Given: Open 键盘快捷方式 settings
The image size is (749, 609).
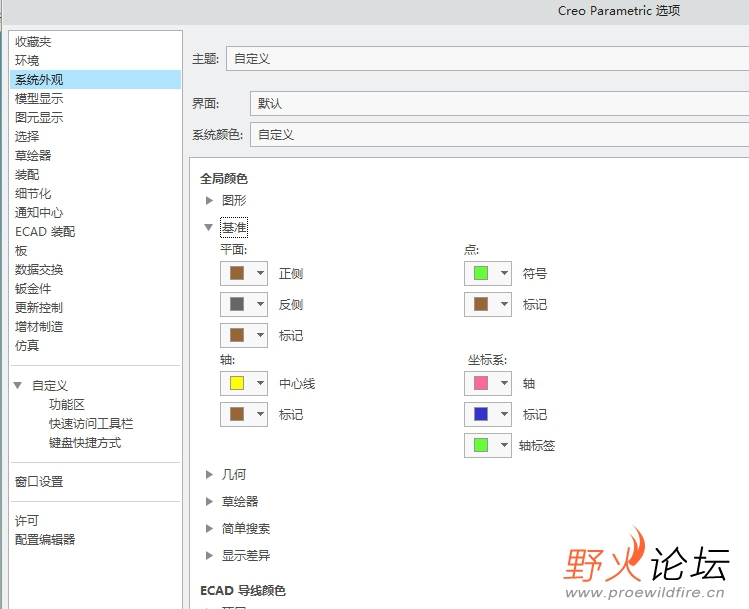Looking at the screenshot, I should click(85, 443).
